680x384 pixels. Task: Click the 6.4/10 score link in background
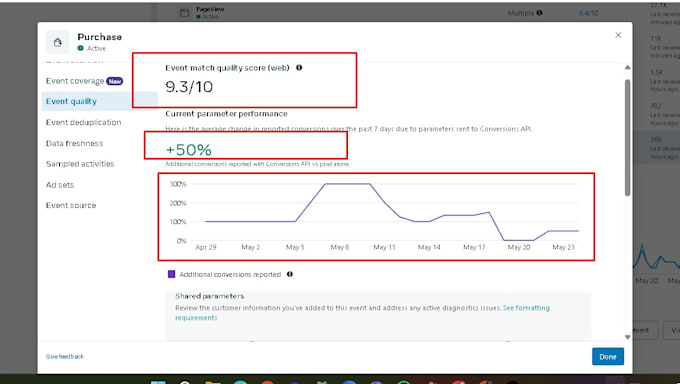click(x=588, y=13)
